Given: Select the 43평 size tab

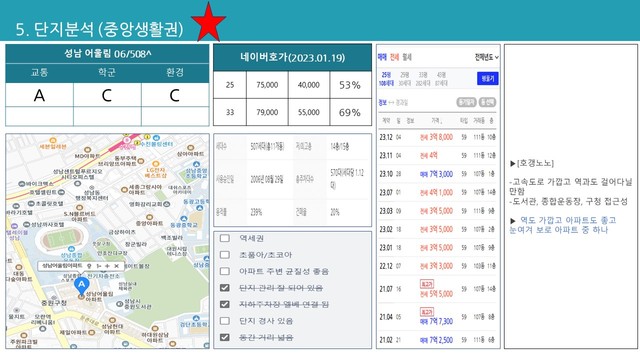Looking at the screenshot, I should (x=441, y=79).
